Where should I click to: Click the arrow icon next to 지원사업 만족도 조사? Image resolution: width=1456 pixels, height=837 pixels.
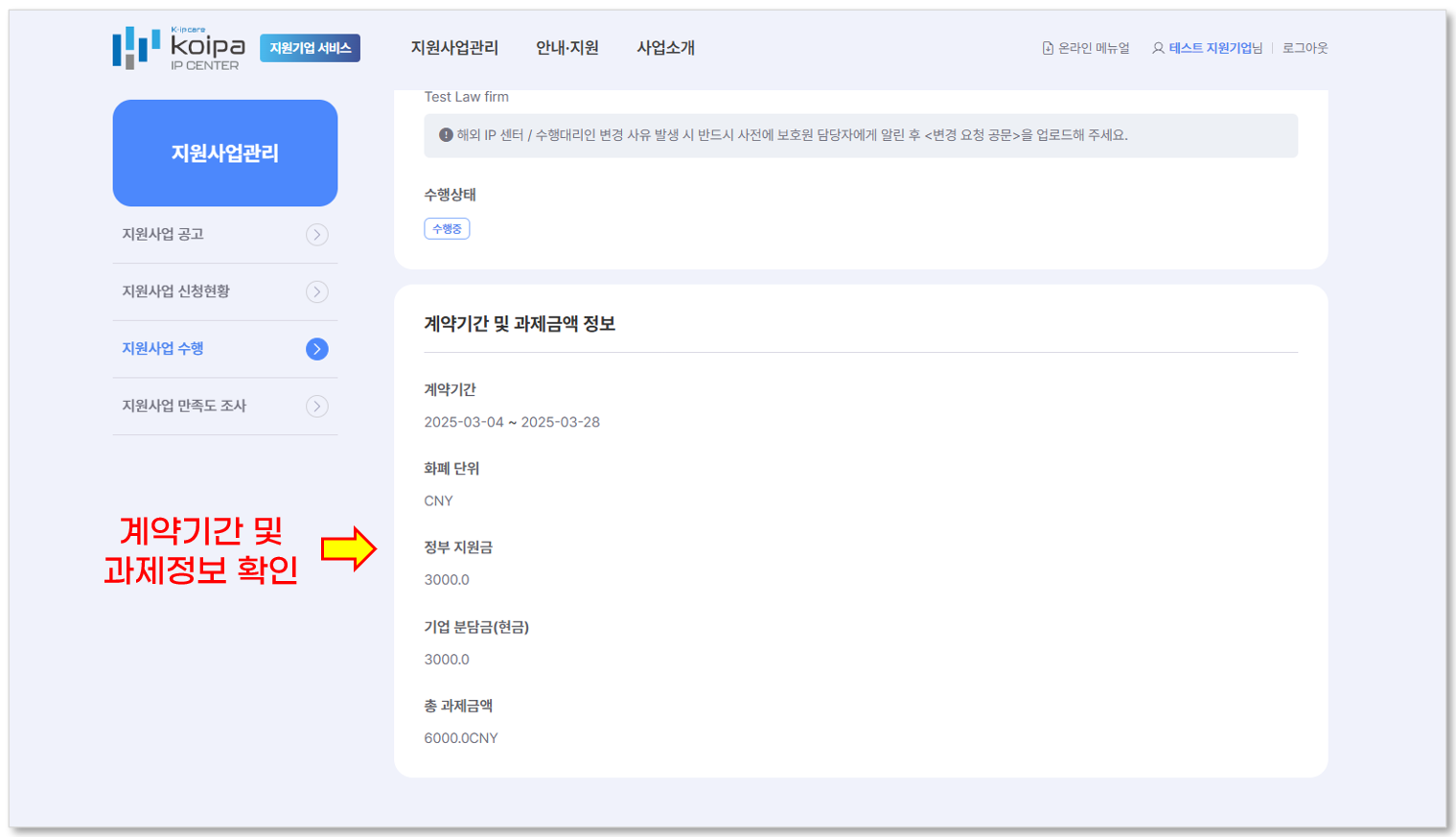click(x=317, y=407)
